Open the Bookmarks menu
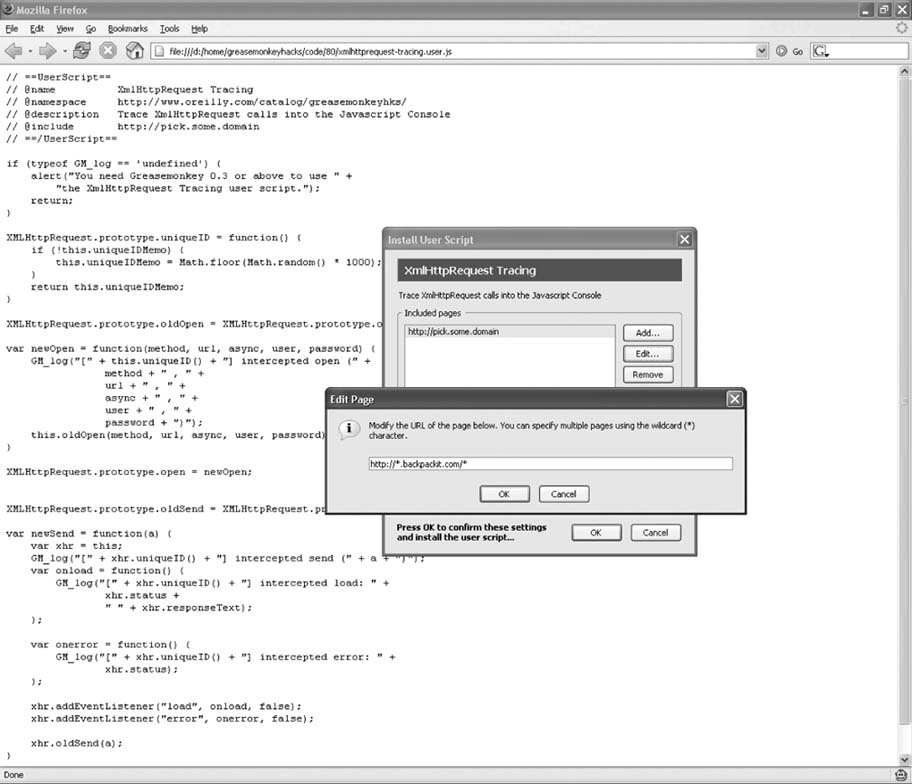Screen dimensions: 912x784 127,29
